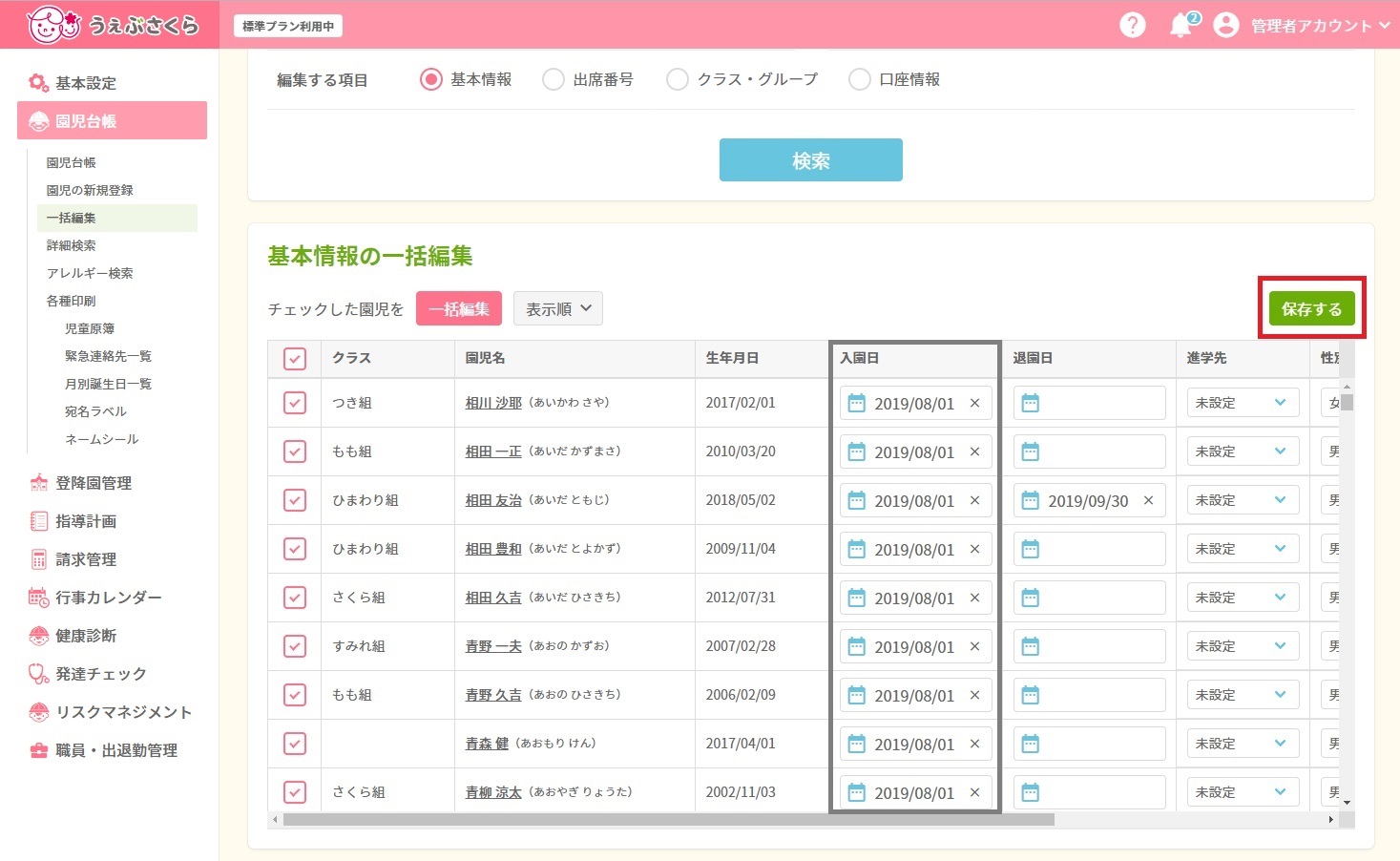Open the 入園日 calendar icon for 相田 一正
Viewport: 1400px width, 861px height.
[856, 451]
